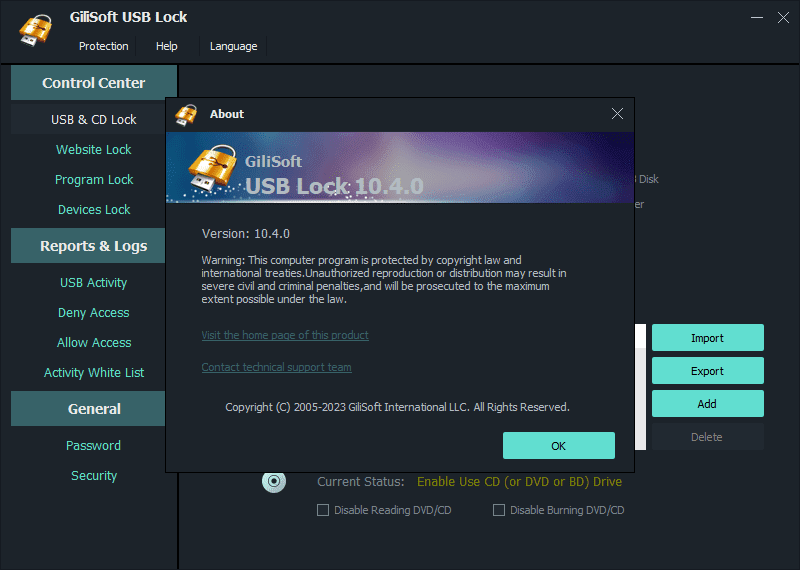View USB Activity report
The height and width of the screenshot is (570, 800).
click(94, 283)
